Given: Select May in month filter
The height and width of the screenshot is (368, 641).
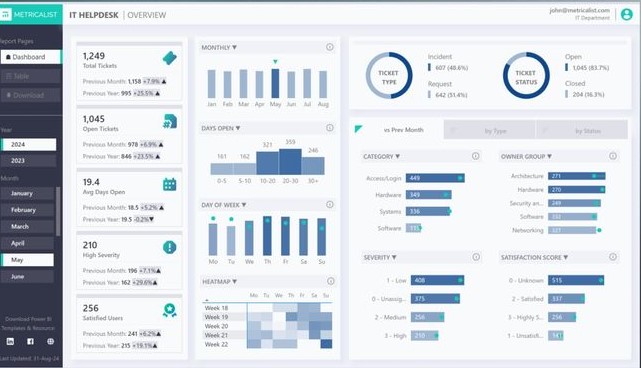Looking at the screenshot, I should tap(27, 260).
